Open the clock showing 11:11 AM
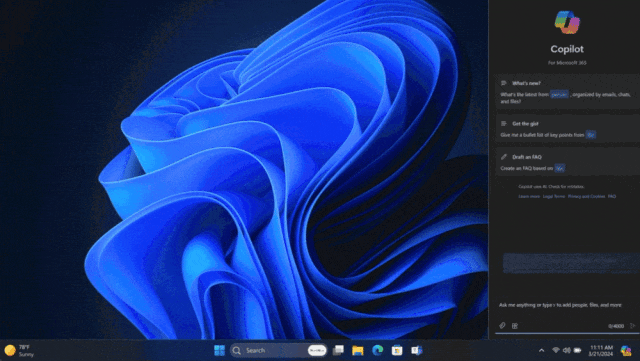 click(600, 350)
